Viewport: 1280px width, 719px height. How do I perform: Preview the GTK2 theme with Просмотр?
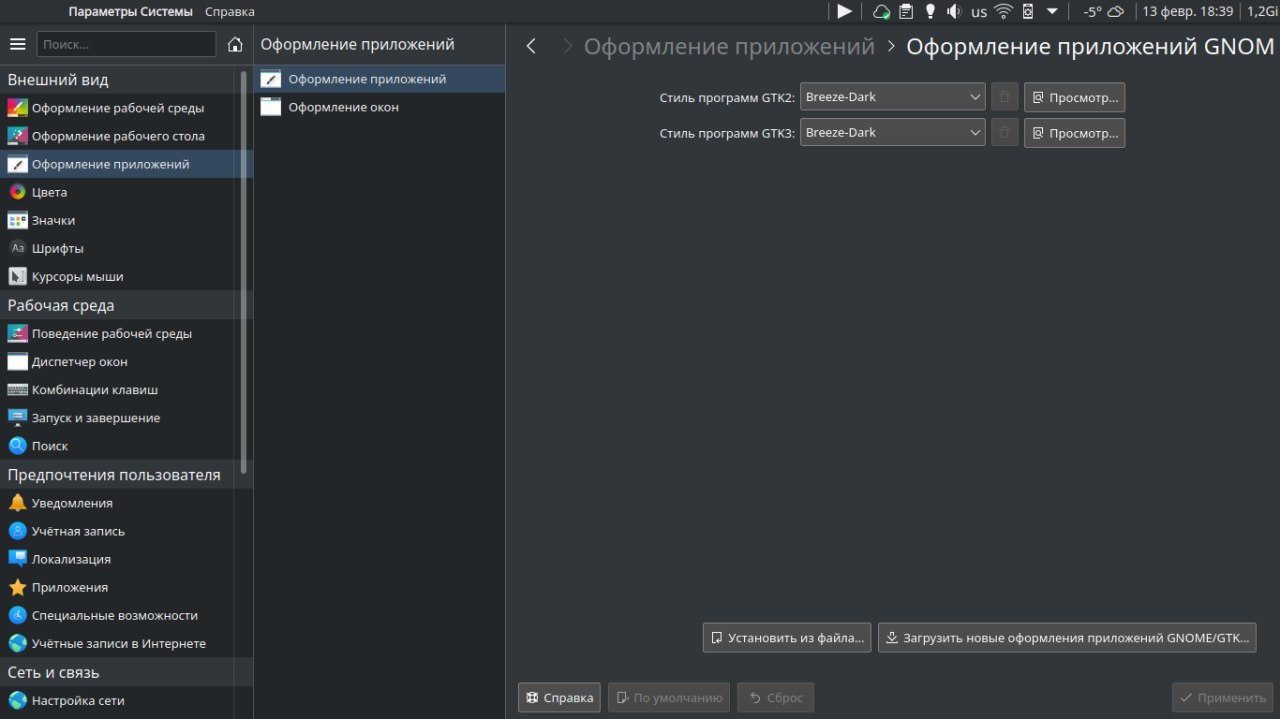coord(1074,98)
